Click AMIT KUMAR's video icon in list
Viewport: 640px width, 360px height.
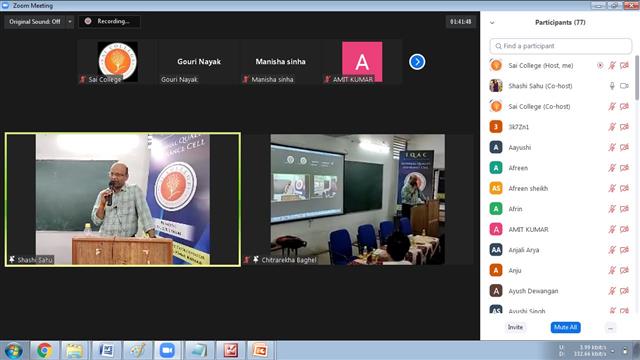(x=624, y=229)
